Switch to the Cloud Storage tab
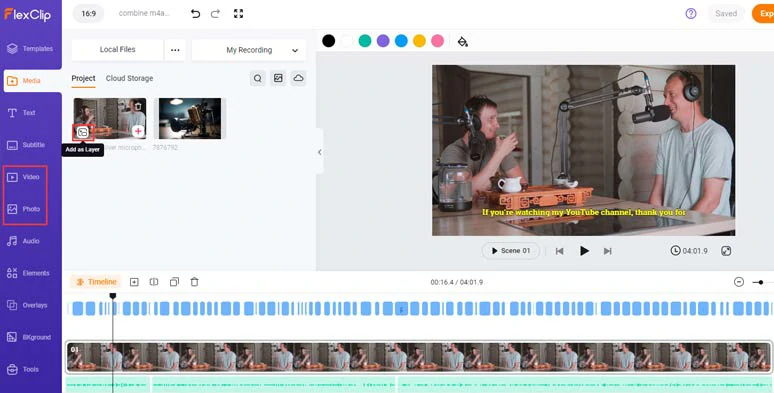This screenshot has width=774, height=393. (x=129, y=79)
